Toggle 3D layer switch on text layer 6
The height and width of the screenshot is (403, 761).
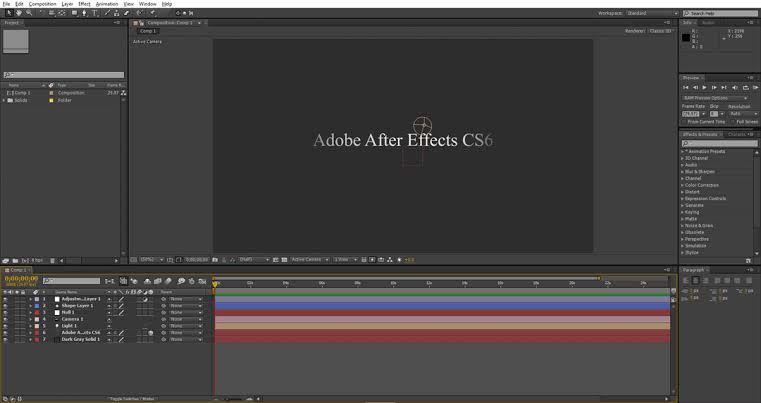coord(150,333)
